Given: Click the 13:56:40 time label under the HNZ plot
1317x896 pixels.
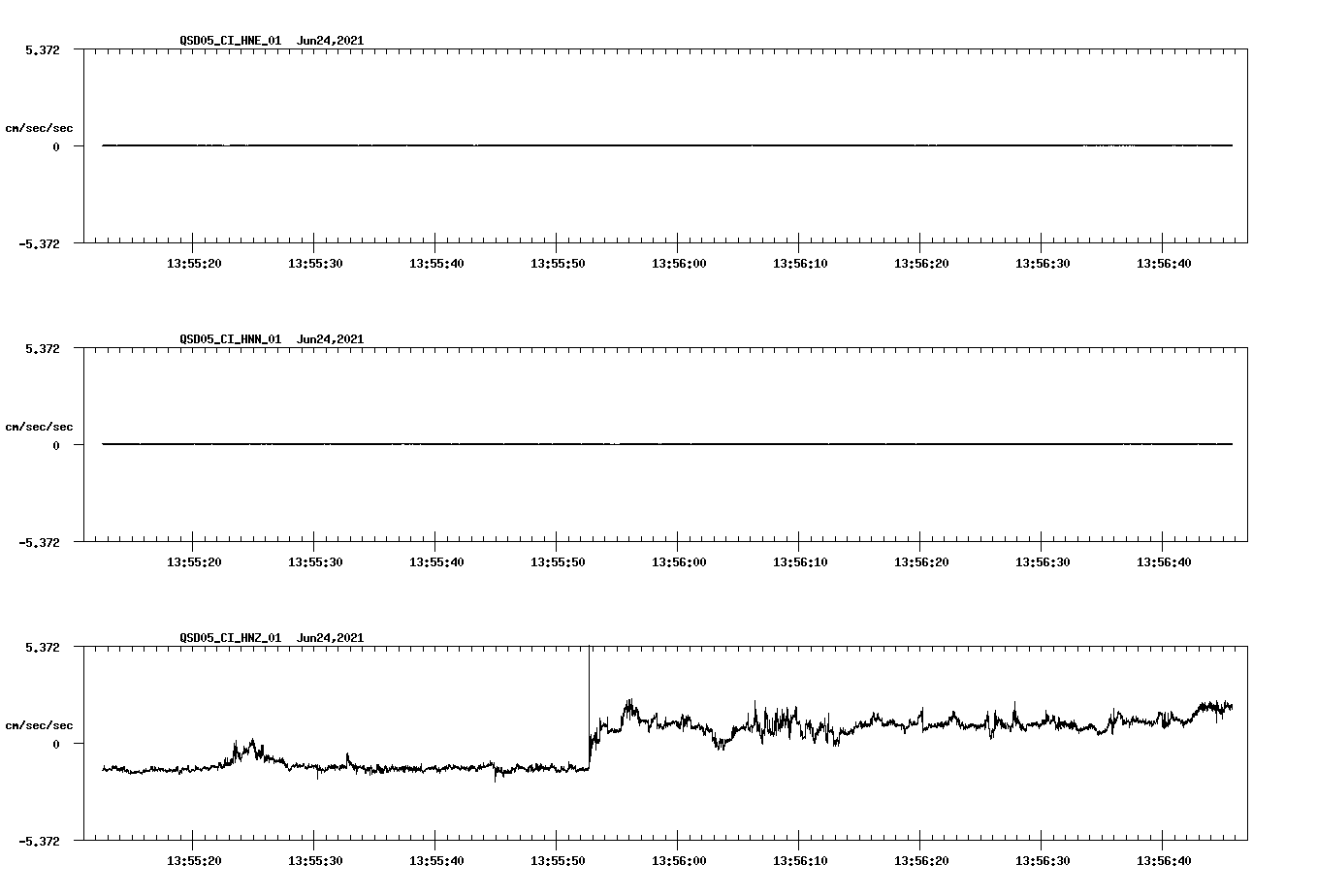Looking at the screenshot, I should 1164,860.
